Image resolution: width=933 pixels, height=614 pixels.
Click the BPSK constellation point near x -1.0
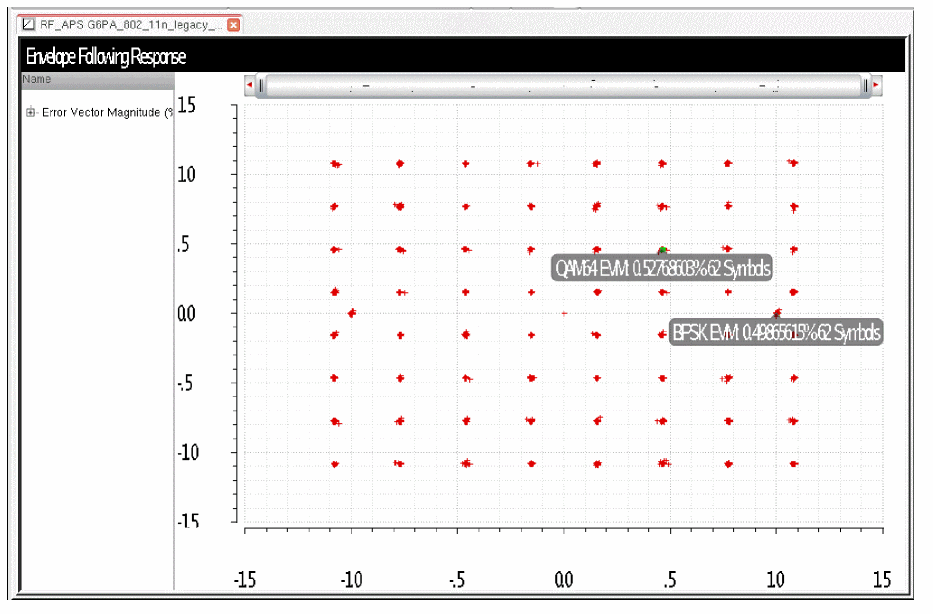352,313
